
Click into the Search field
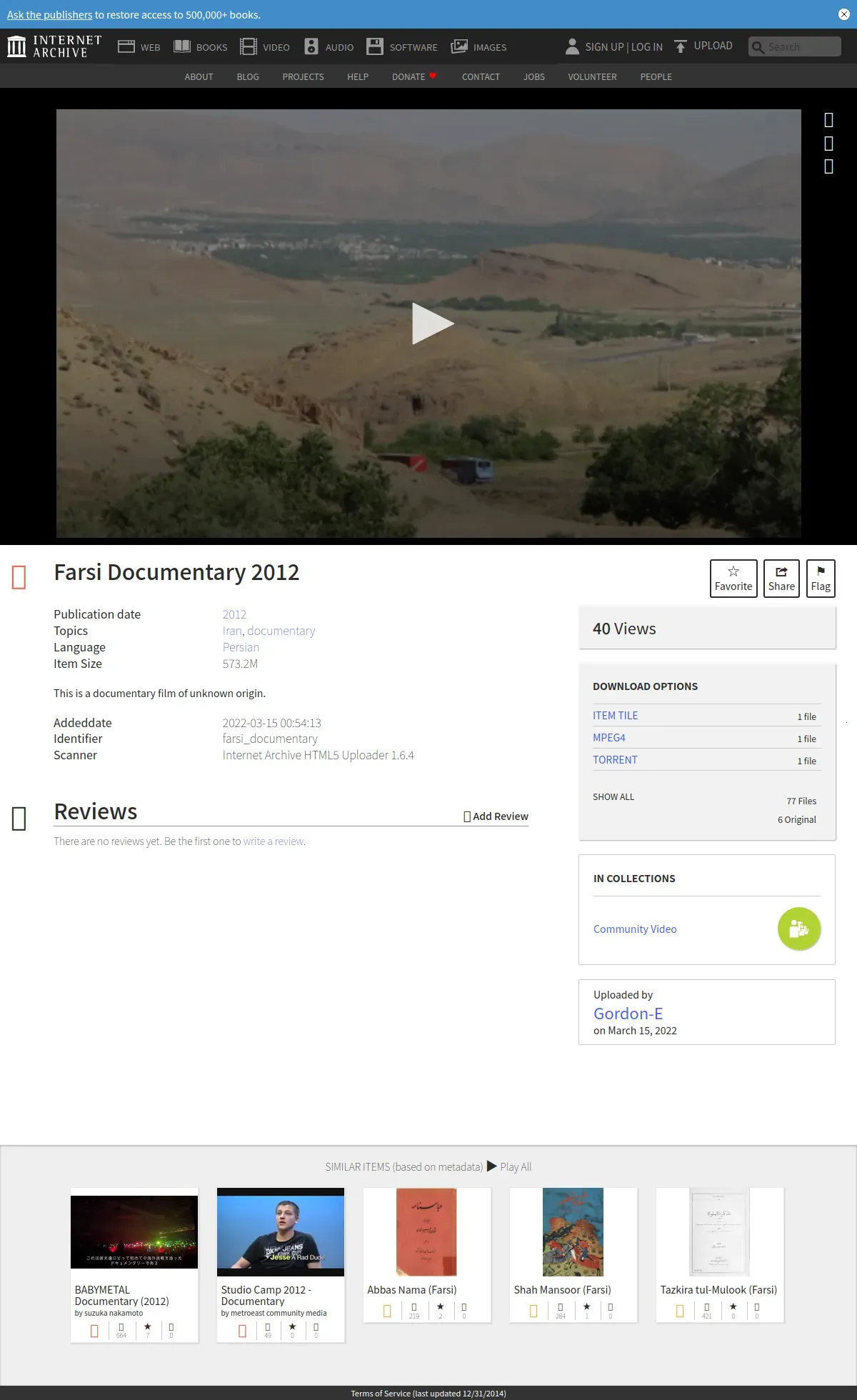795,46
